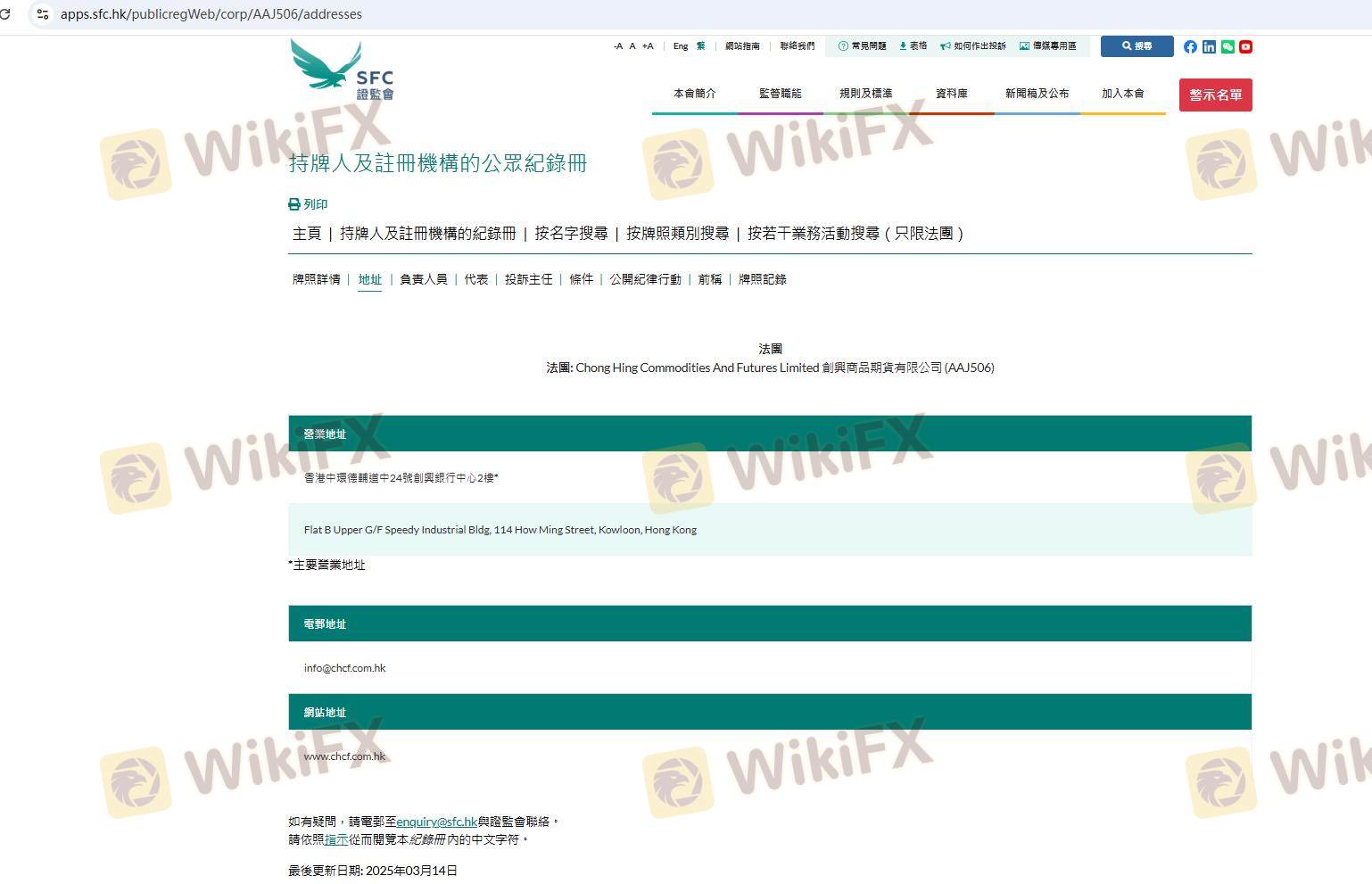
Task: Click the *主要營業地址 footnote
Action: click(x=326, y=565)
